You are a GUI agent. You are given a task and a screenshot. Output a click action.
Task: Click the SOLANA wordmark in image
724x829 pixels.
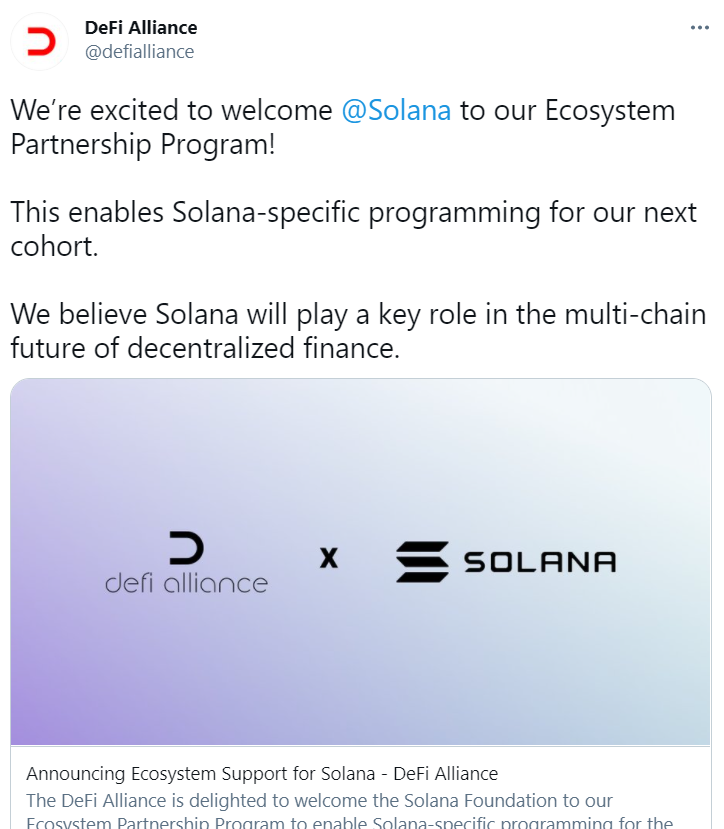[x=540, y=562]
